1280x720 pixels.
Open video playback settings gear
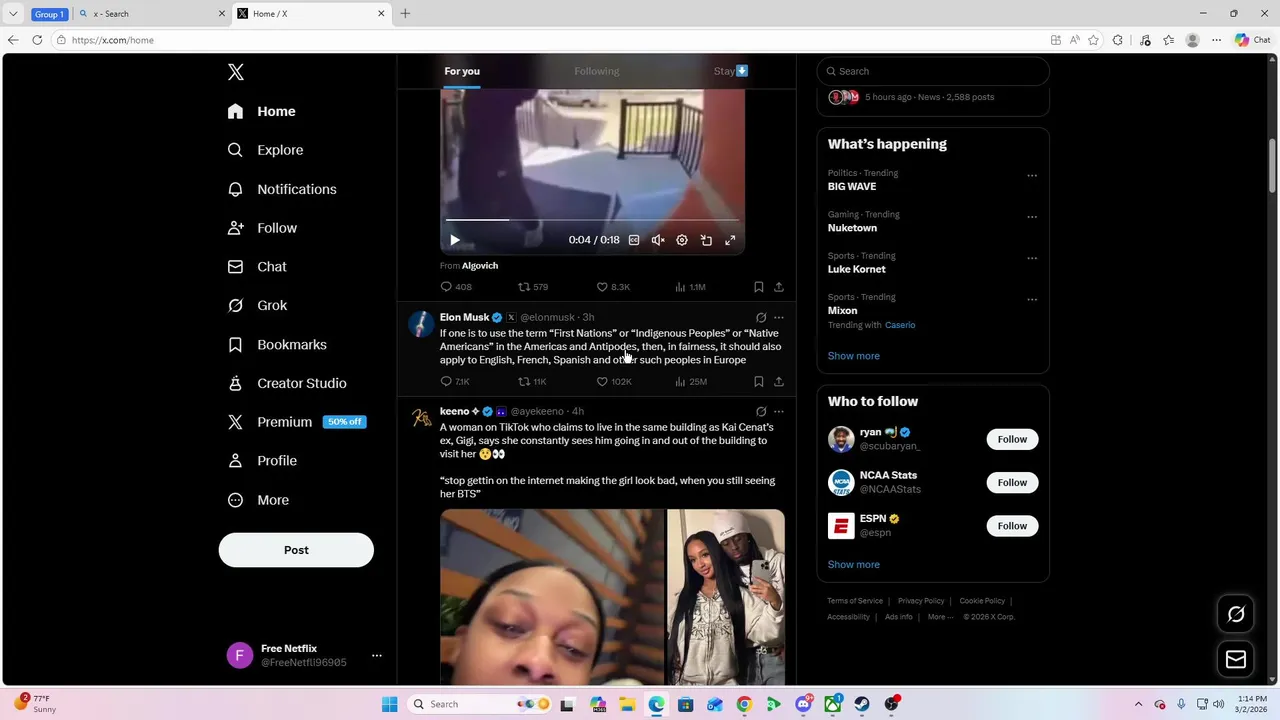click(682, 240)
